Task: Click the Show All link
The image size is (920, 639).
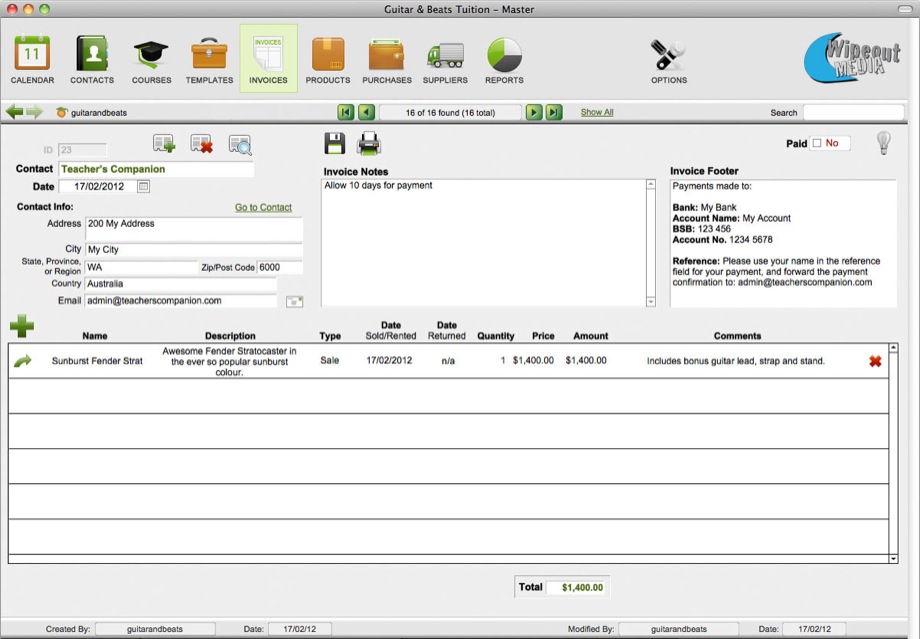Action: 597,113
